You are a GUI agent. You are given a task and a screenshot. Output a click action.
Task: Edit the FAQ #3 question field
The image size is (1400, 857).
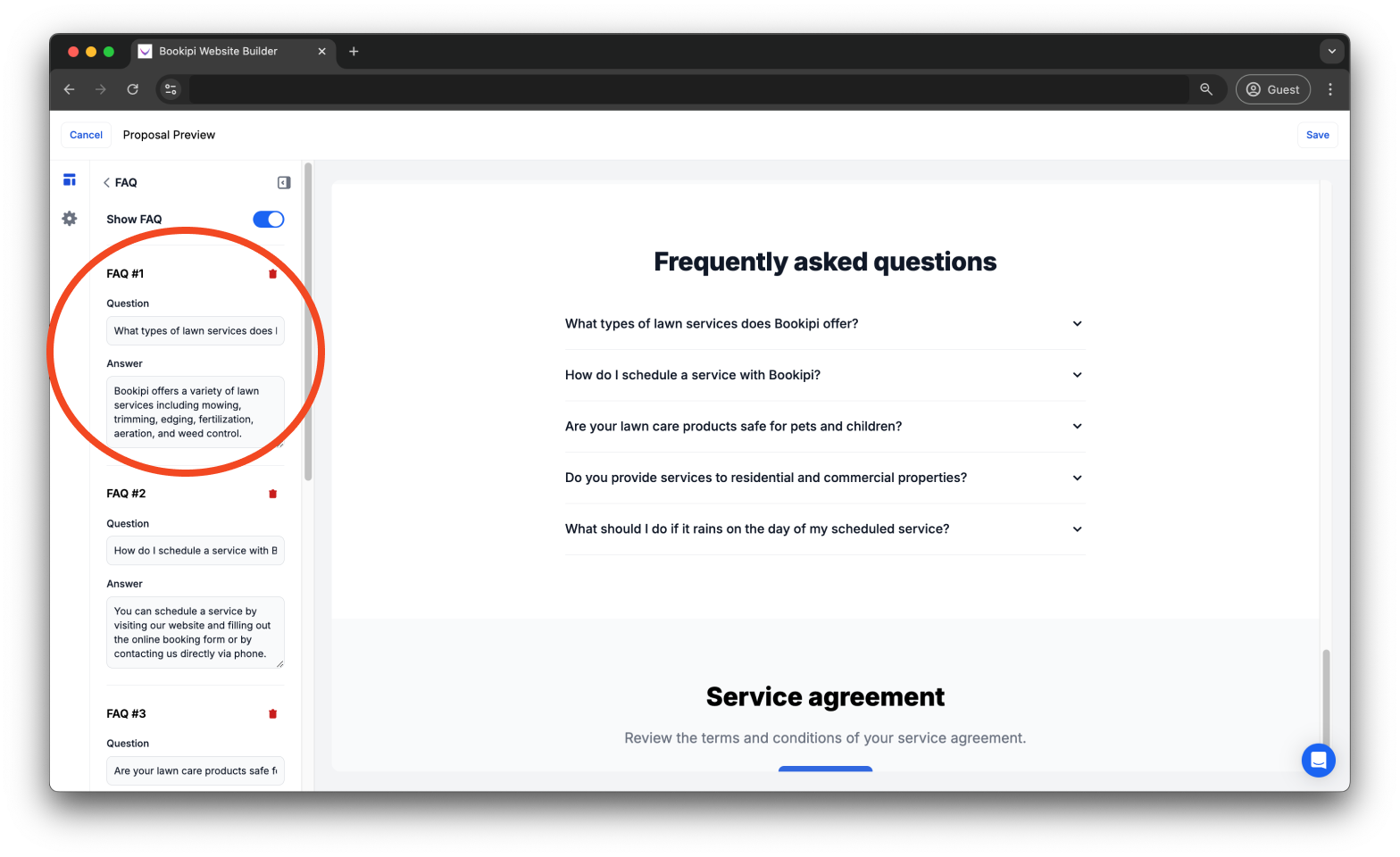pyautogui.click(x=196, y=771)
